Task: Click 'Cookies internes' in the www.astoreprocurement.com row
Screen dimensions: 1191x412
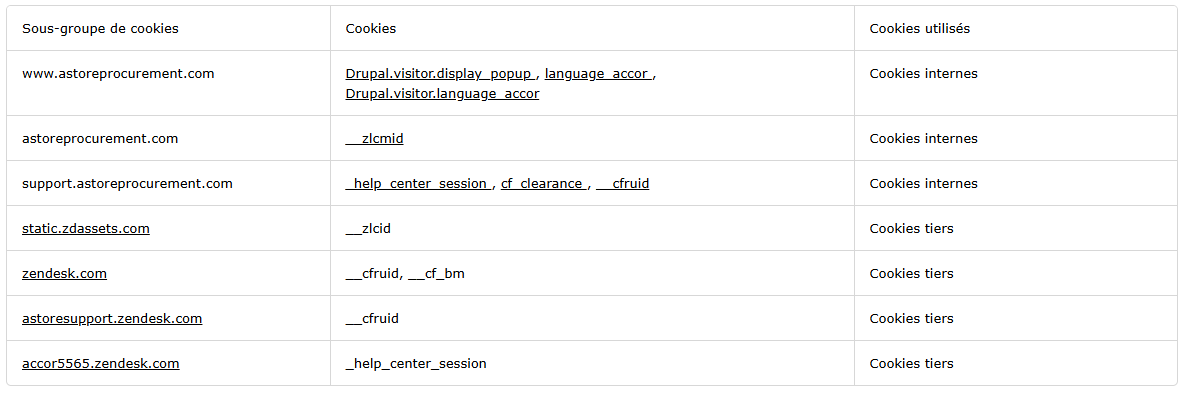Action: pos(923,74)
